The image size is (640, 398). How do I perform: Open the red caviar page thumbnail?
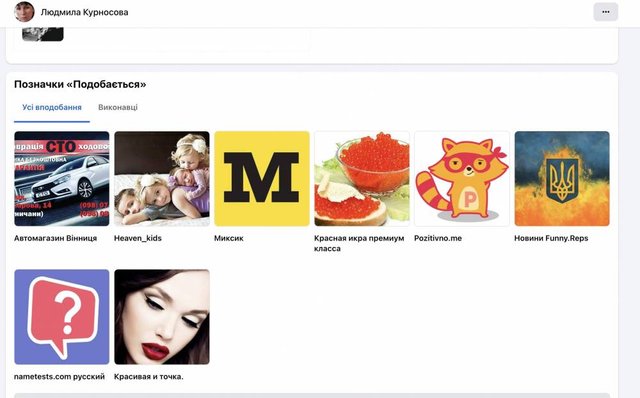click(362, 178)
